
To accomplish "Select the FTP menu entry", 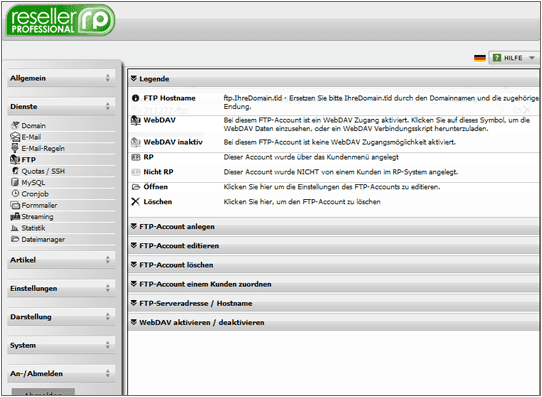I will coord(29,160).
